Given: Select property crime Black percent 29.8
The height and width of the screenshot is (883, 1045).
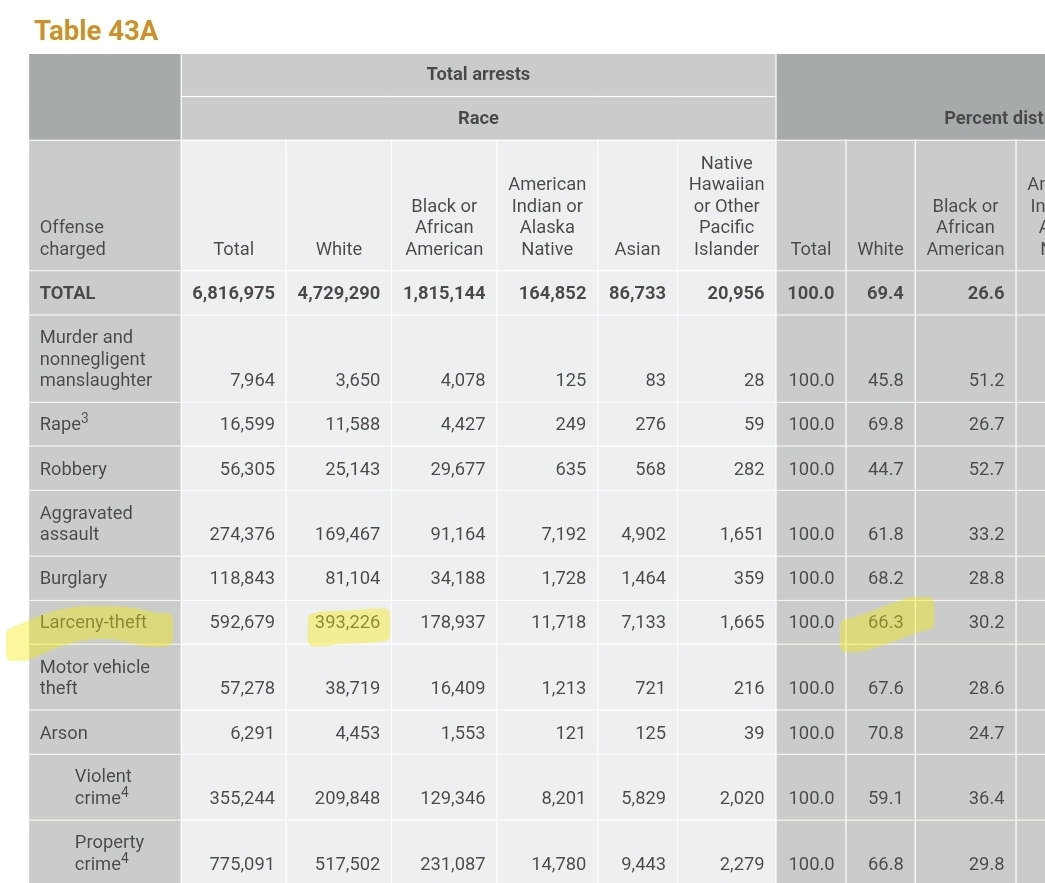Looking at the screenshot, I should click(x=986, y=864).
